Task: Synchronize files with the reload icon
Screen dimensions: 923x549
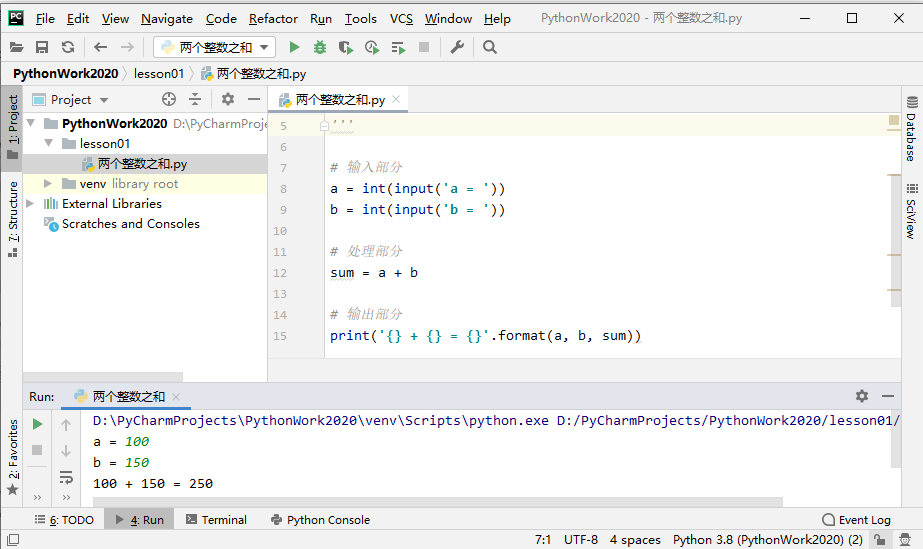Action: pos(68,47)
